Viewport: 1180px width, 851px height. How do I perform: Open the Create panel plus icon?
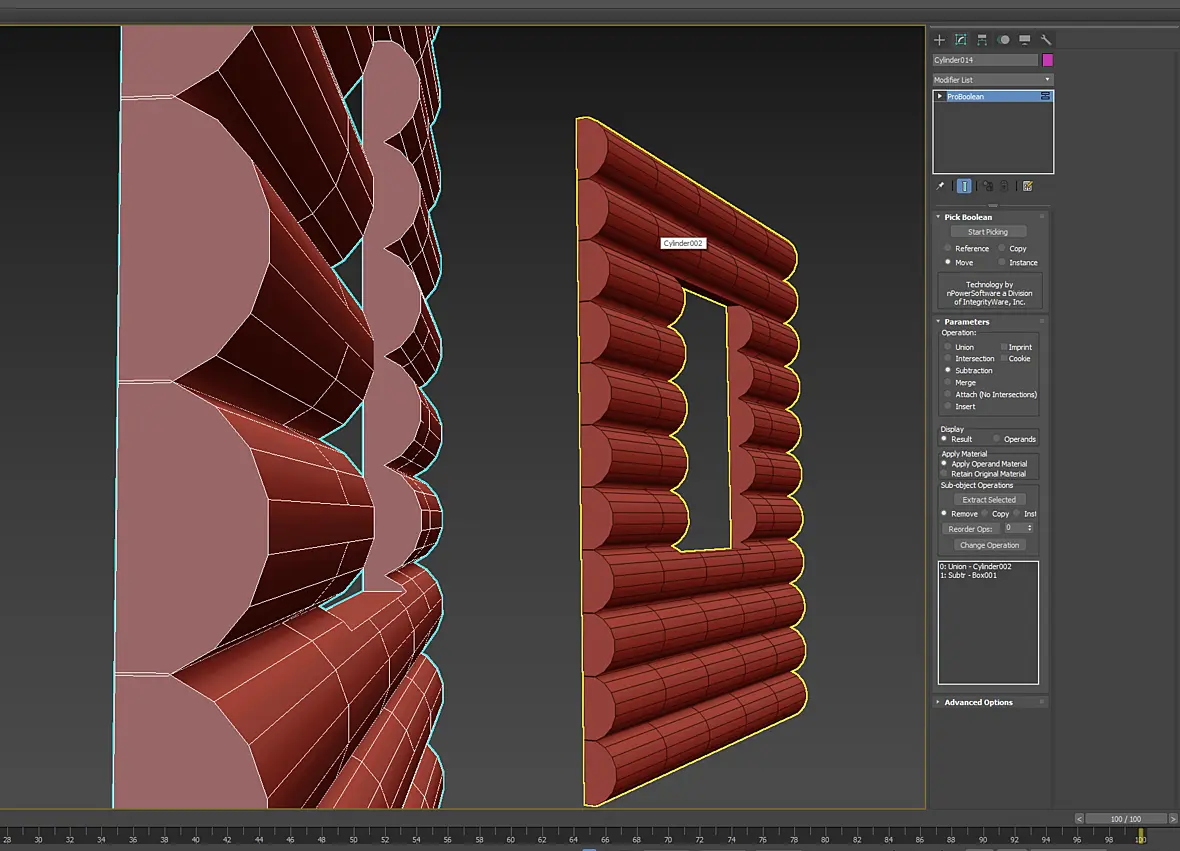(x=939, y=40)
